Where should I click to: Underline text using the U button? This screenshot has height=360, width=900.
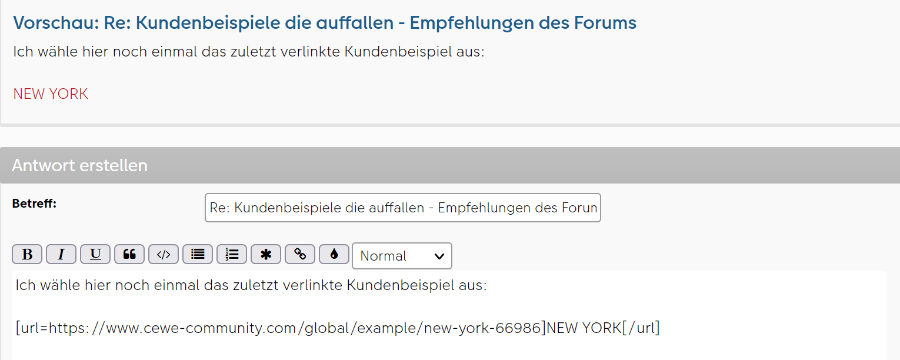coord(95,254)
